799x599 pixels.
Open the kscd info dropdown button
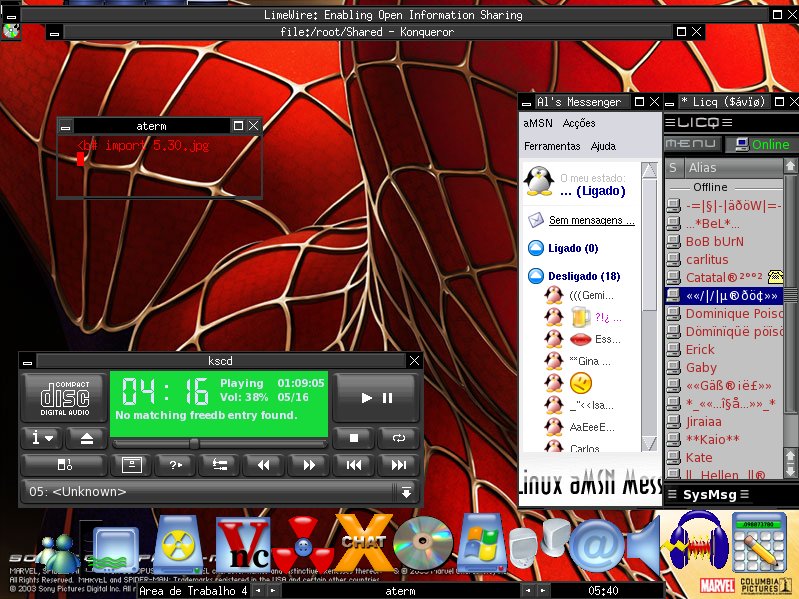[42, 439]
